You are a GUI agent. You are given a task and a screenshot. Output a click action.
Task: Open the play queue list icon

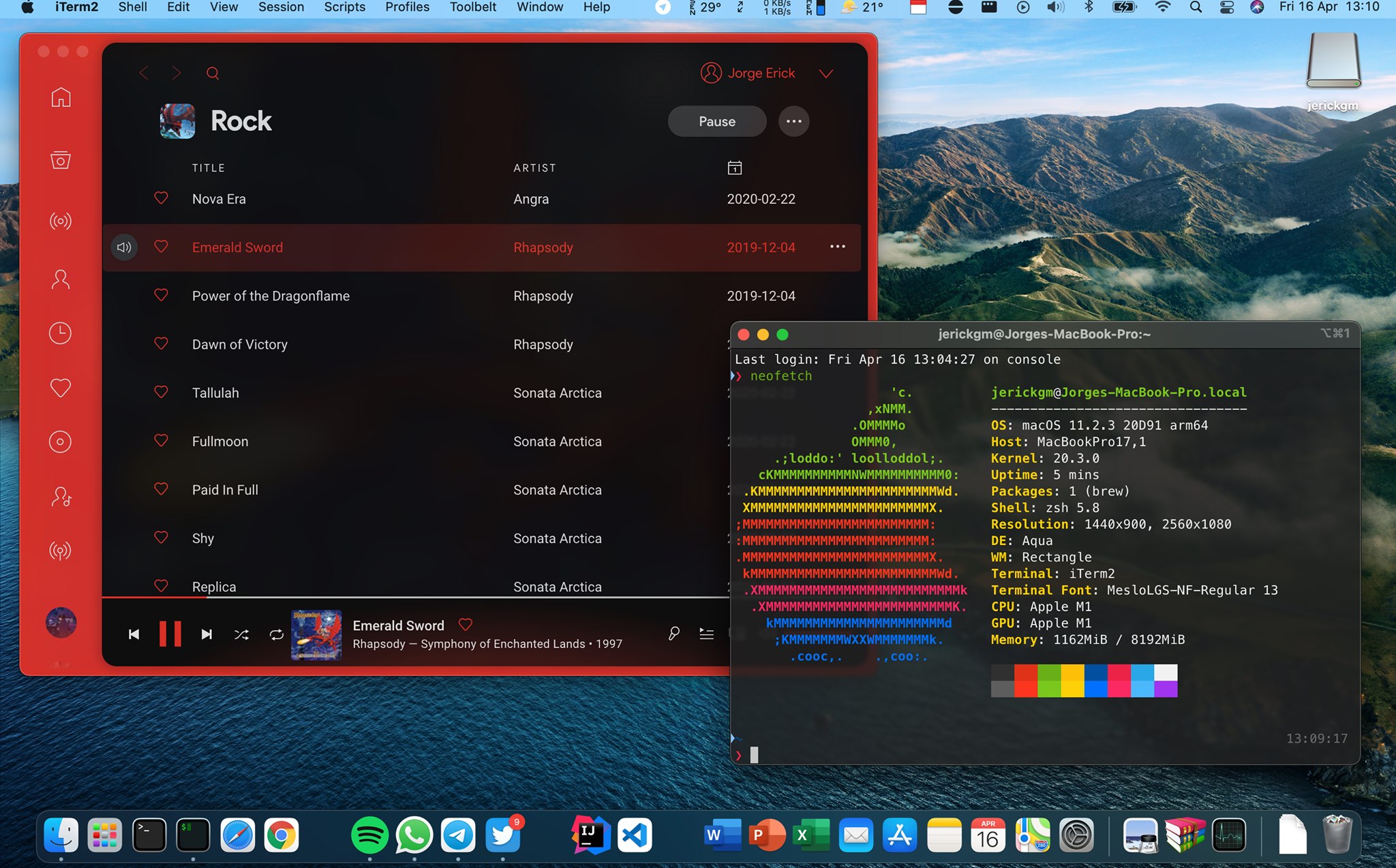tap(707, 634)
